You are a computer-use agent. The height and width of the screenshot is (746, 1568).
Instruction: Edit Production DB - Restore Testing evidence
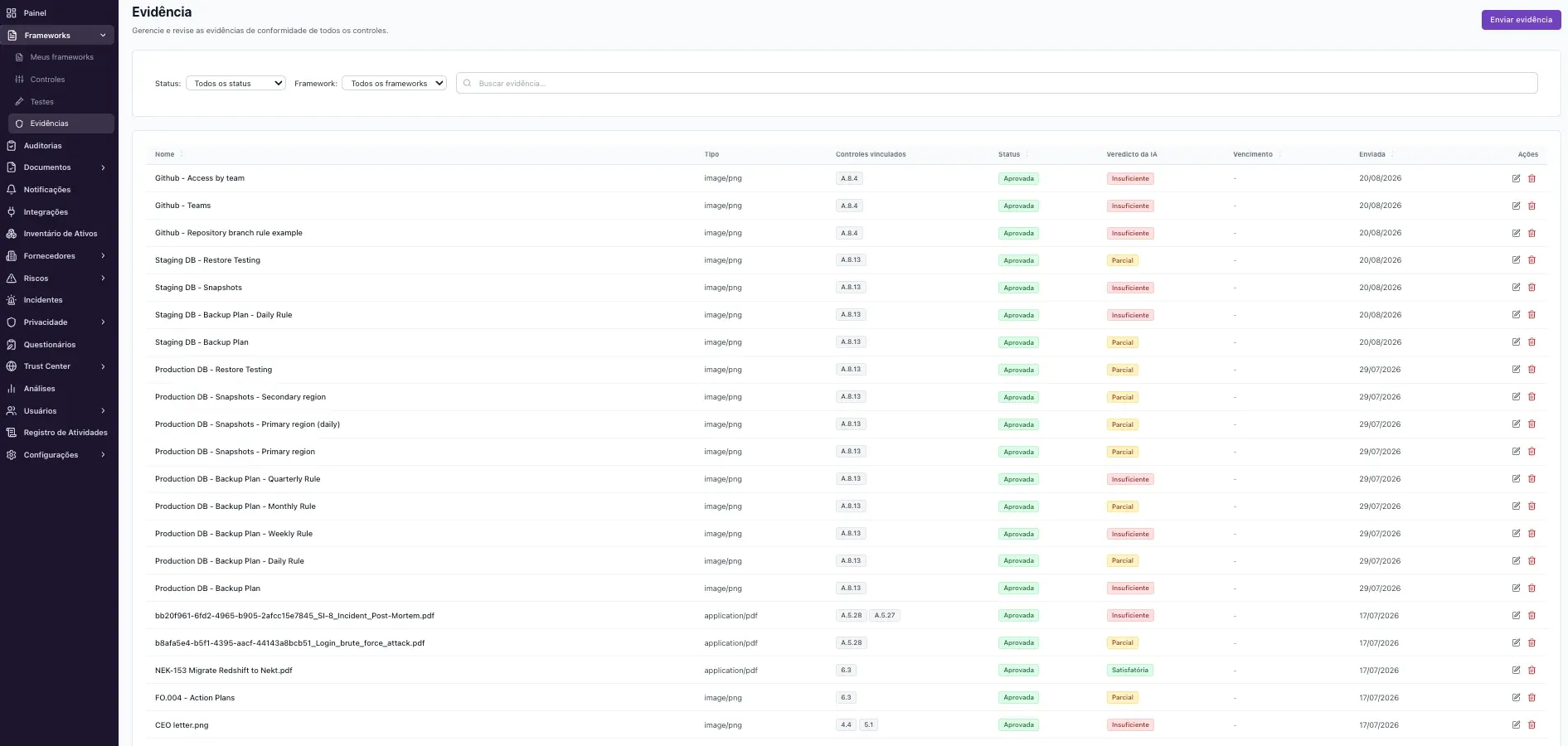tap(1516, 370)
